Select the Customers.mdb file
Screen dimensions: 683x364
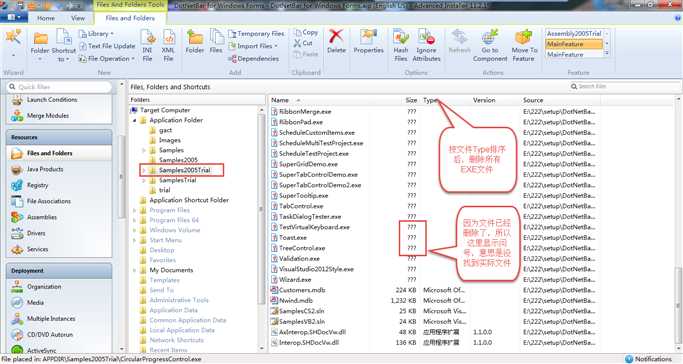coord(302,290)
